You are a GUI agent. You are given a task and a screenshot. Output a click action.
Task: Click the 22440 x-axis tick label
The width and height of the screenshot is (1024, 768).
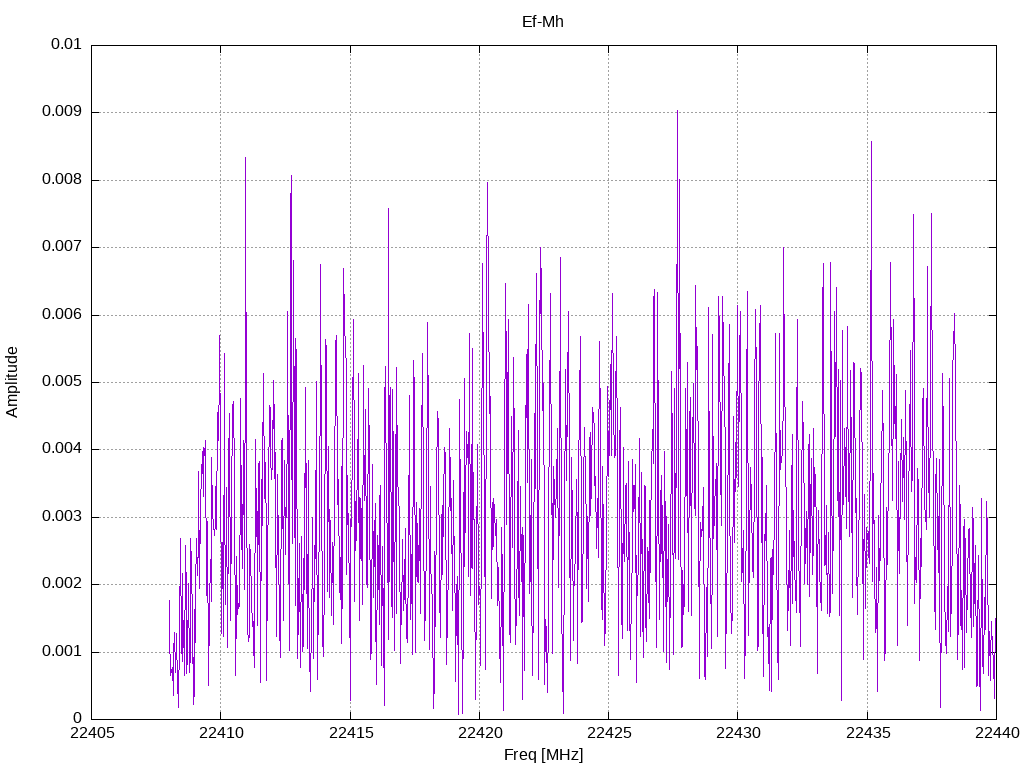[x=997, y=733]
